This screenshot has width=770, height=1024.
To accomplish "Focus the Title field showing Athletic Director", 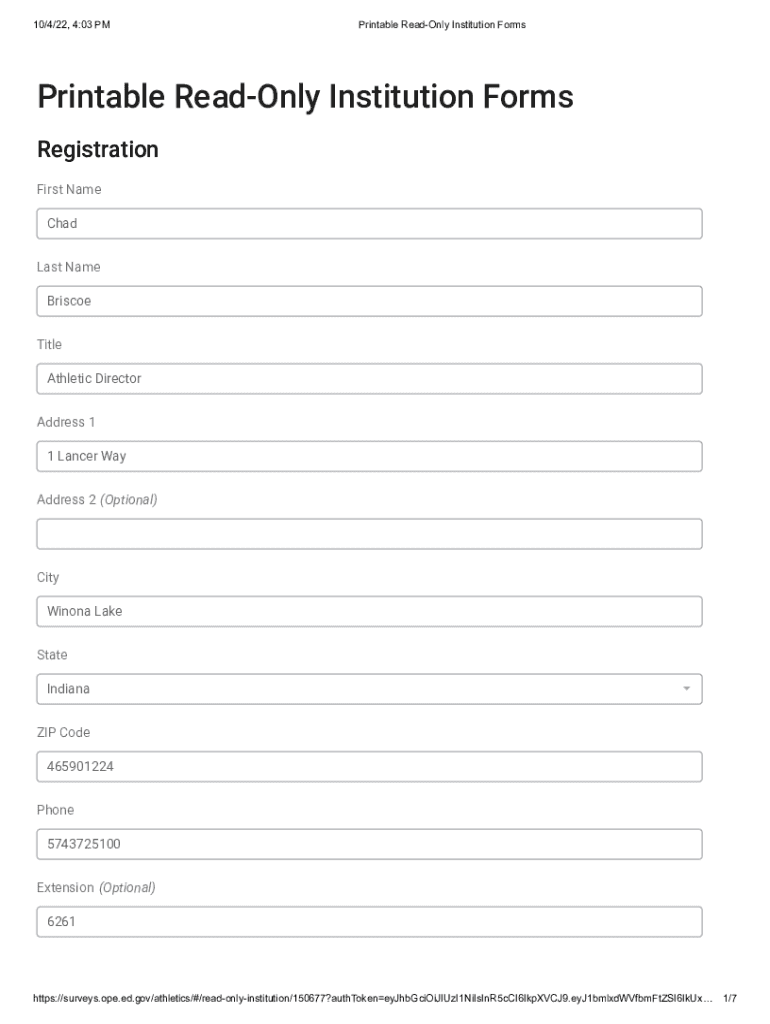I will pyautogui.click(x=369, y=379).
